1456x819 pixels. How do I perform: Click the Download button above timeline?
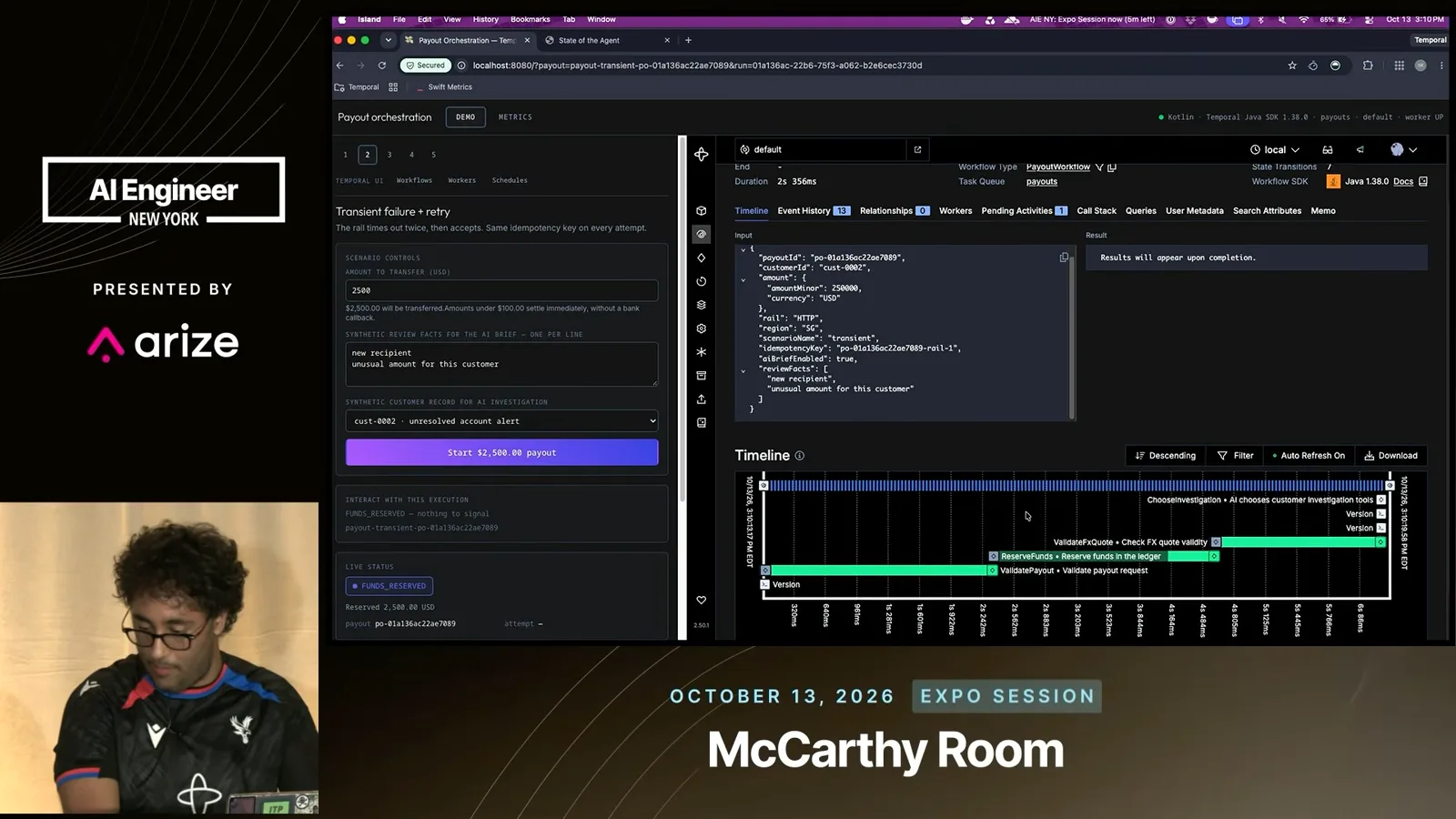[x=1390, y=456]
